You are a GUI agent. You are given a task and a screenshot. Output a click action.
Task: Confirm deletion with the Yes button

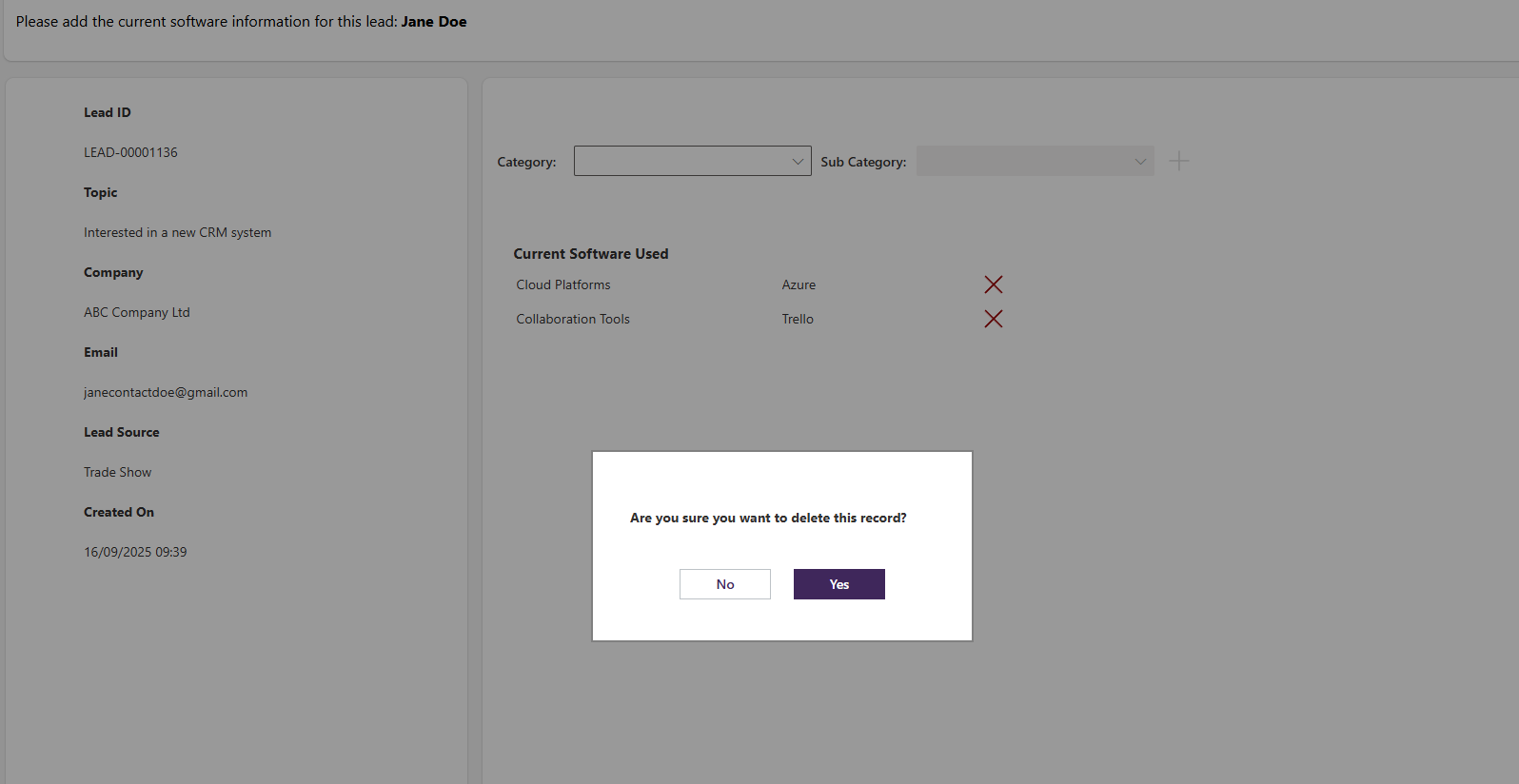pos(838,584)
